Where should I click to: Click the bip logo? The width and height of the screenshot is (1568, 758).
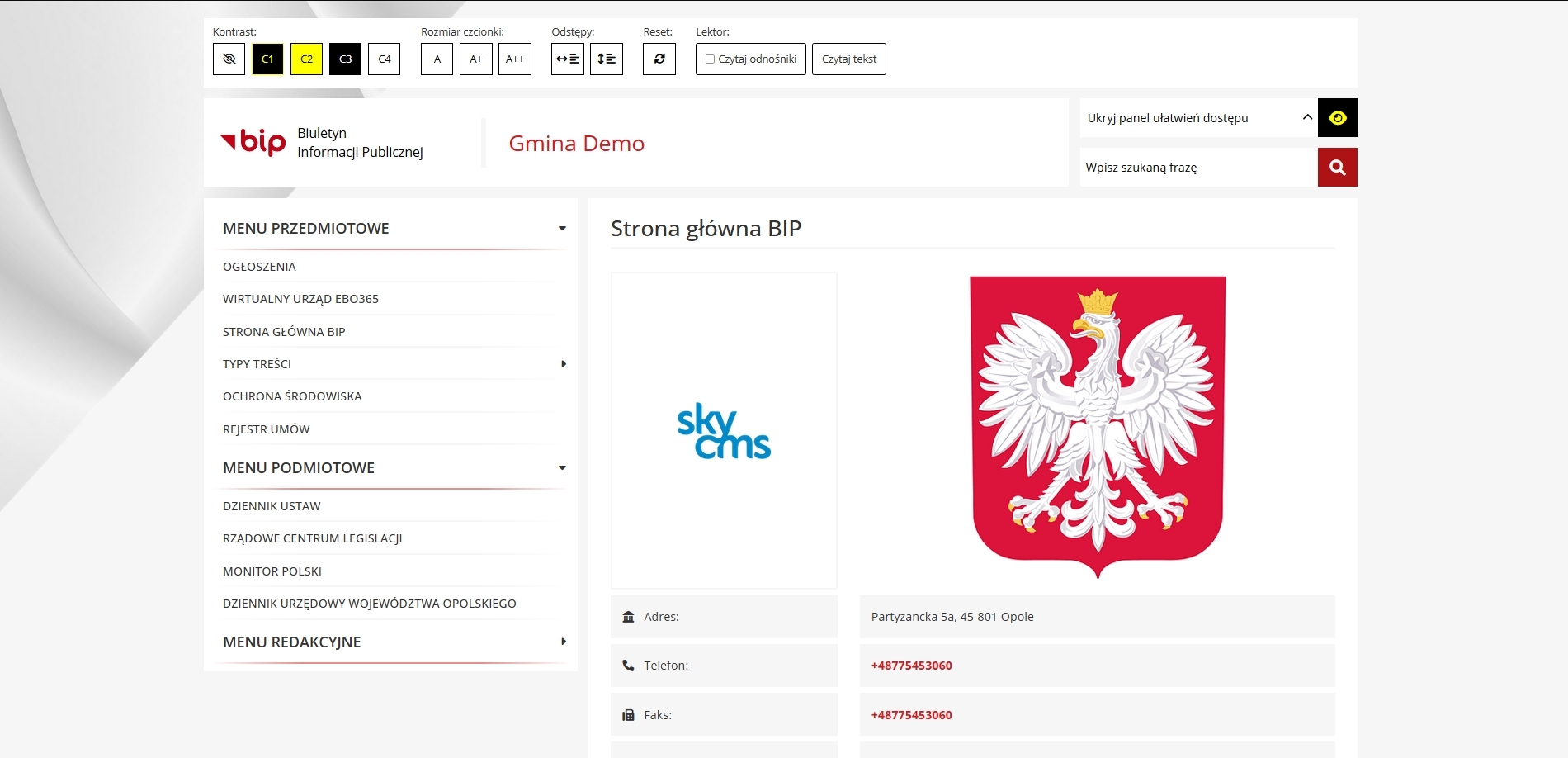(253, 142)
